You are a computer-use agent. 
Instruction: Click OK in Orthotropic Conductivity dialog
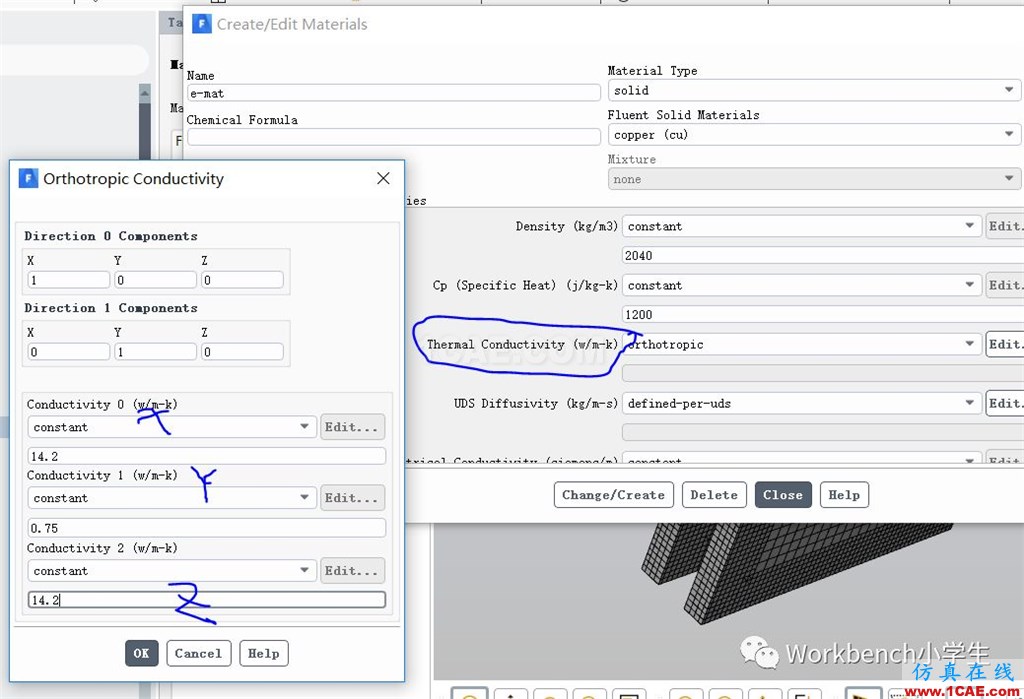[x=142, y=653]
